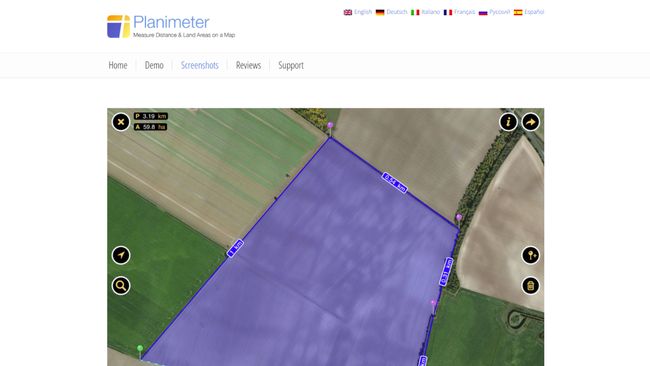This screenshot has width=650, height=366.
Task: Open the Support menu item
Action: coord(291,65)
